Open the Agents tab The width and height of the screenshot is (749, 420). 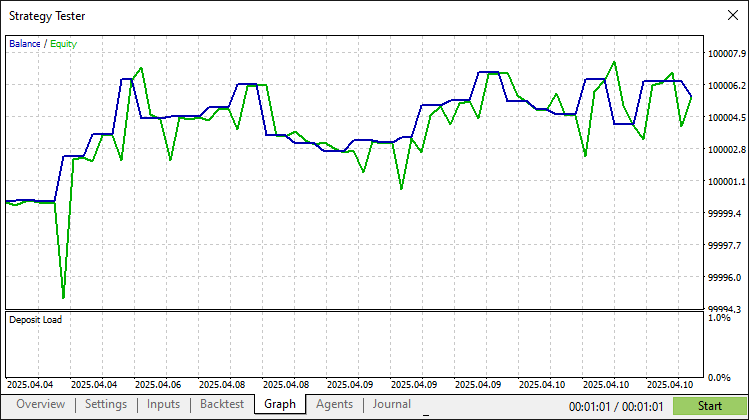pos(334,404)
